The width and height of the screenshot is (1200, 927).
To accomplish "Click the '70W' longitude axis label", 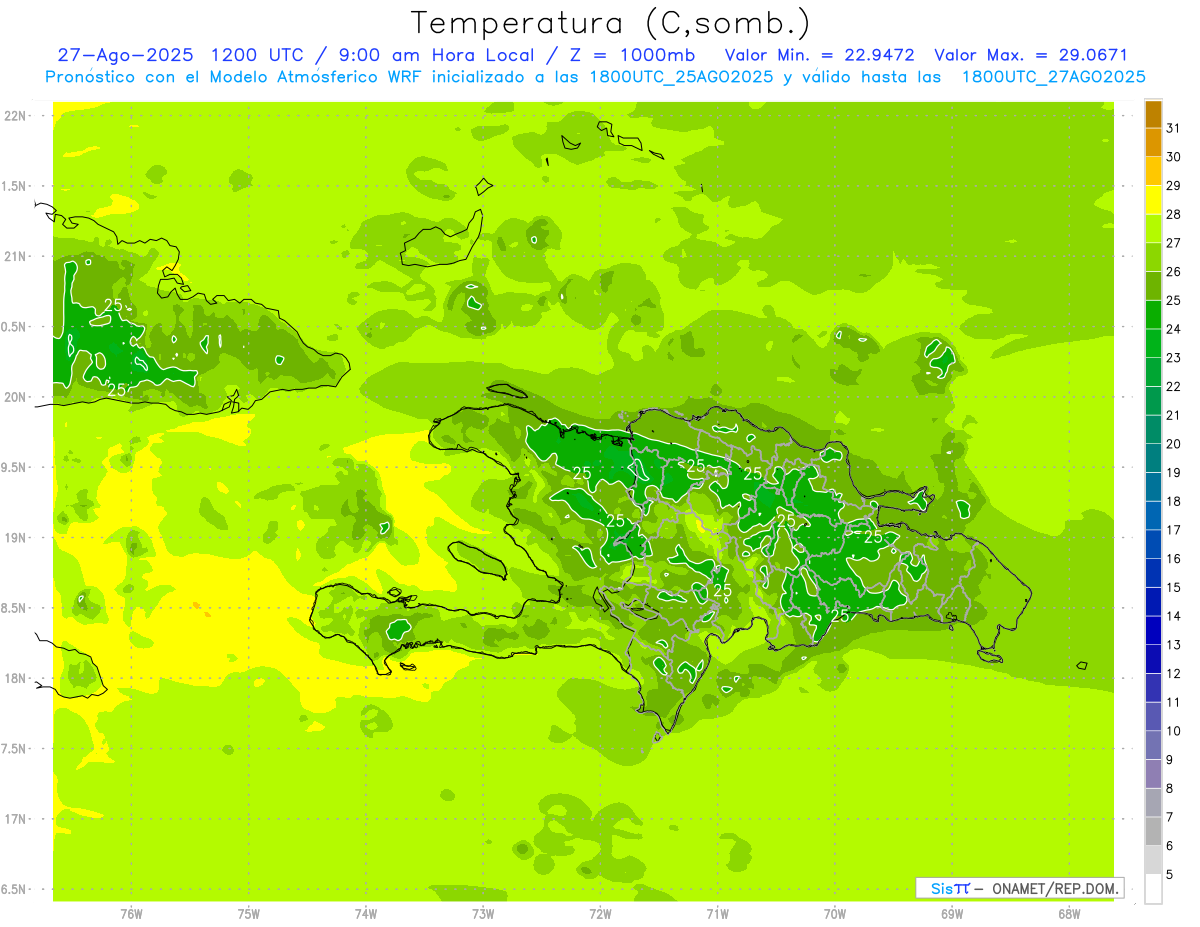I will (x=835, y=913).
